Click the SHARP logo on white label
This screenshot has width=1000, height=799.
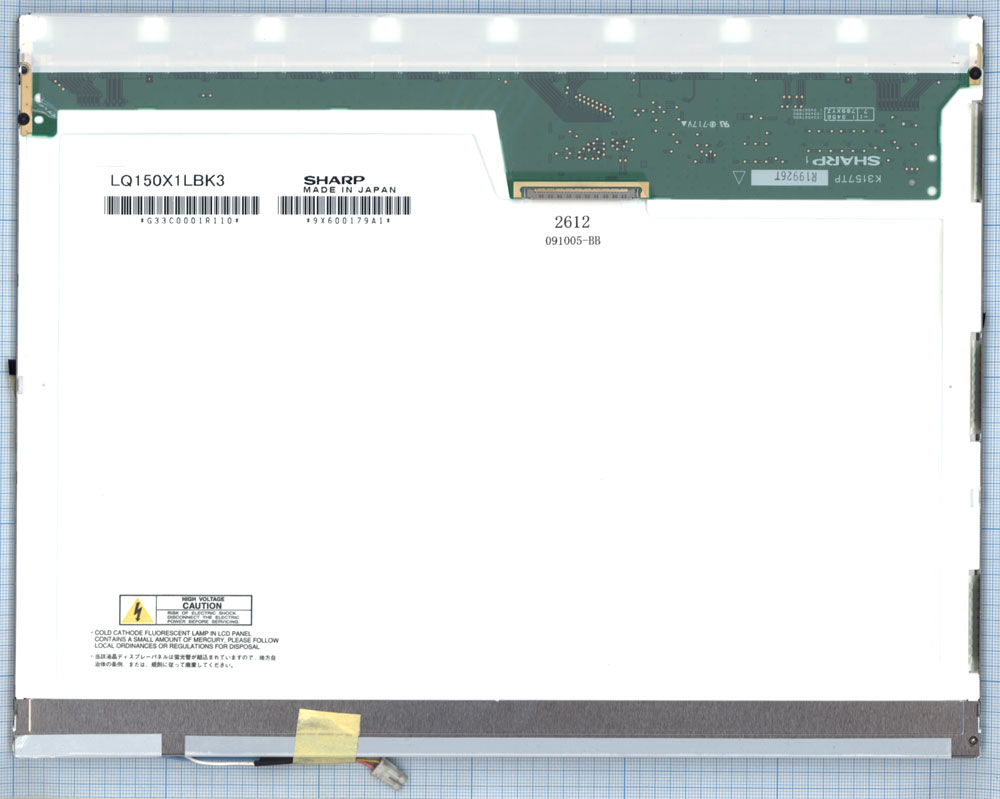(334, 180)
